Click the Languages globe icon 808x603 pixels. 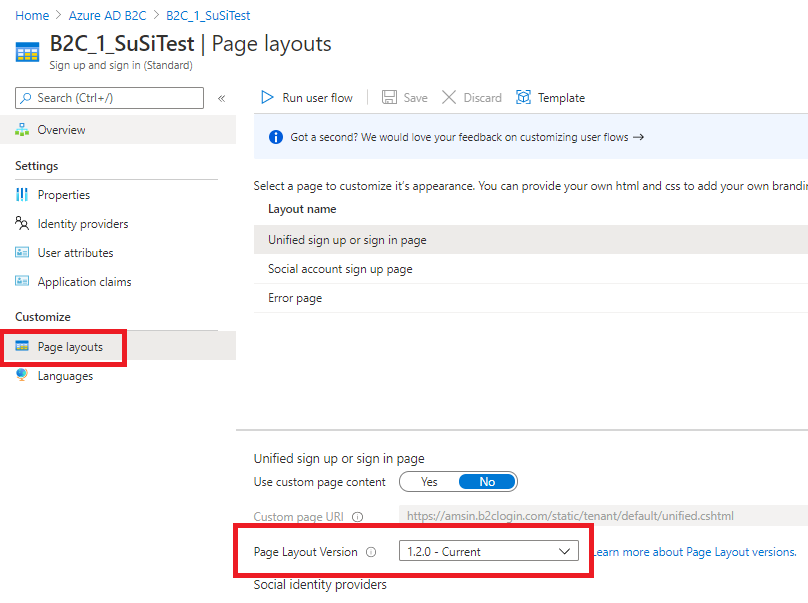click(22, 375)
